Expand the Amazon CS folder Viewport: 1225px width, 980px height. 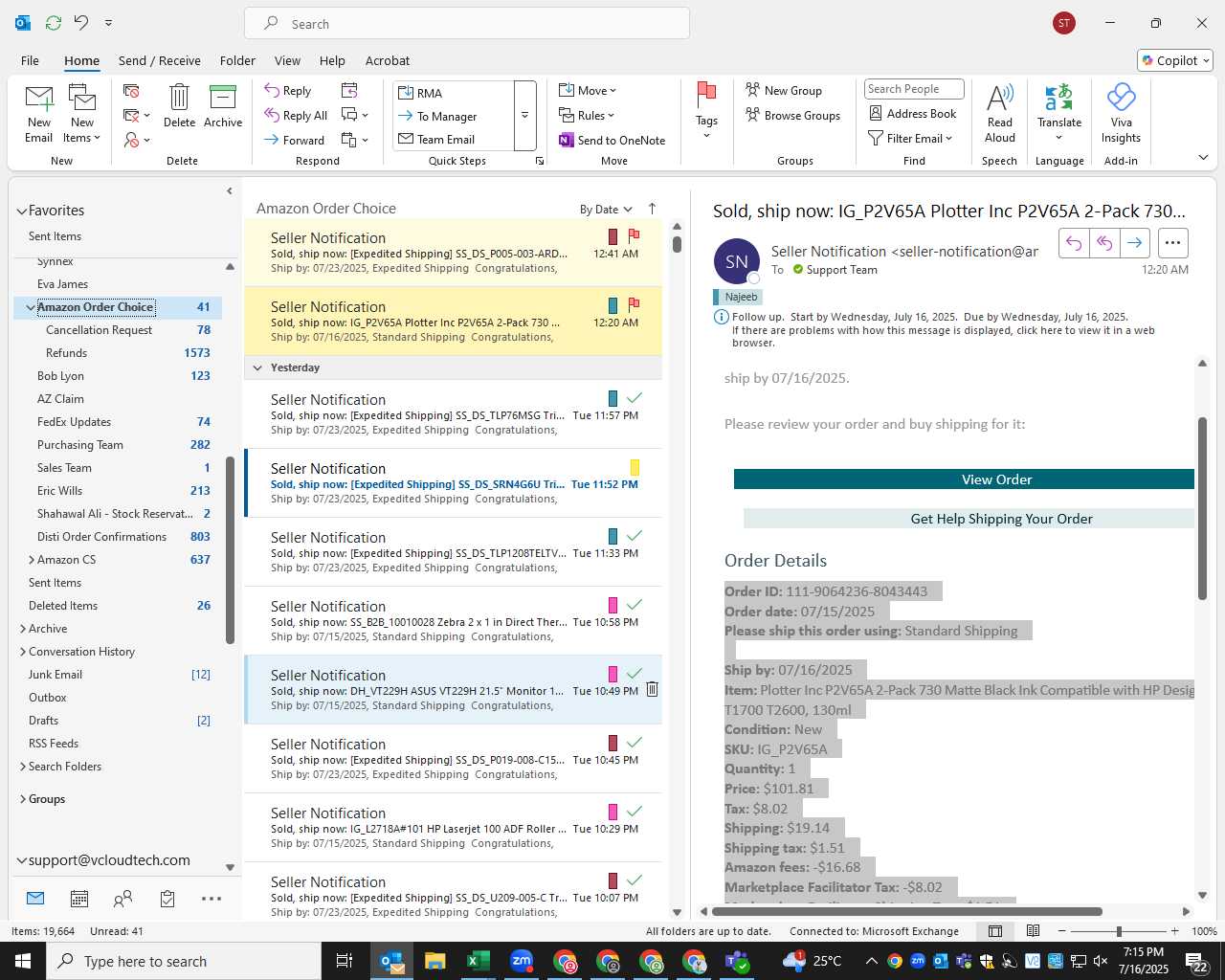32,560
